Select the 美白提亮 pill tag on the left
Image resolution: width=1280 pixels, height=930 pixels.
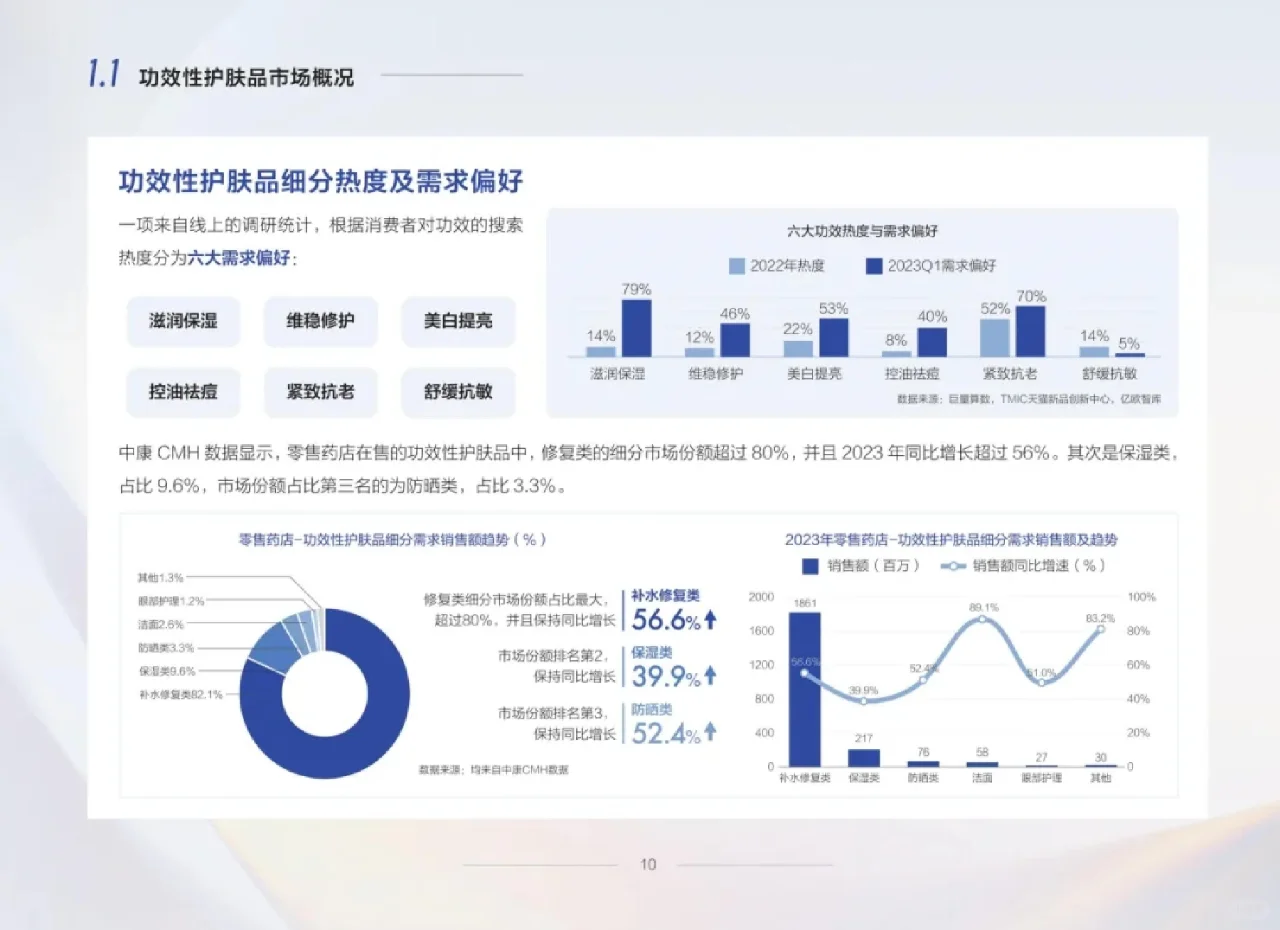(458, 322)
